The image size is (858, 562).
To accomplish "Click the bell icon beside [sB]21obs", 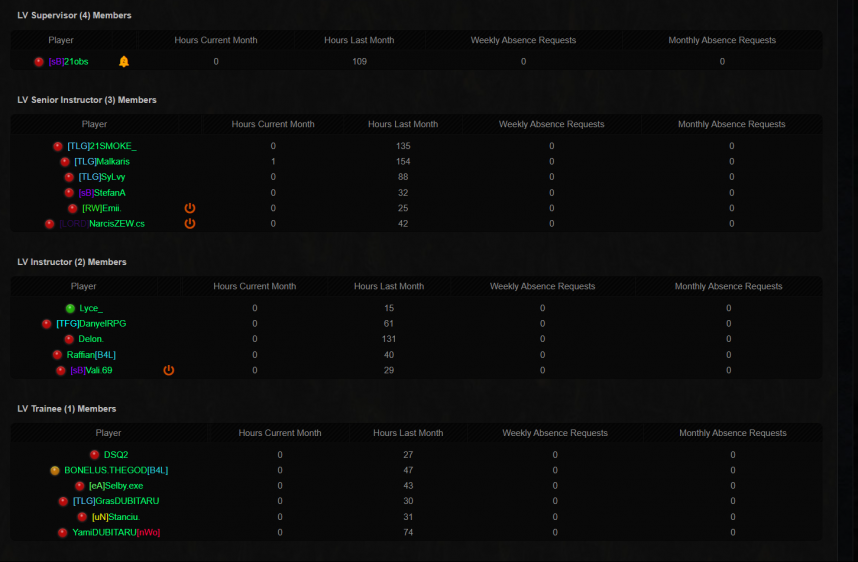I will [124, 62].
